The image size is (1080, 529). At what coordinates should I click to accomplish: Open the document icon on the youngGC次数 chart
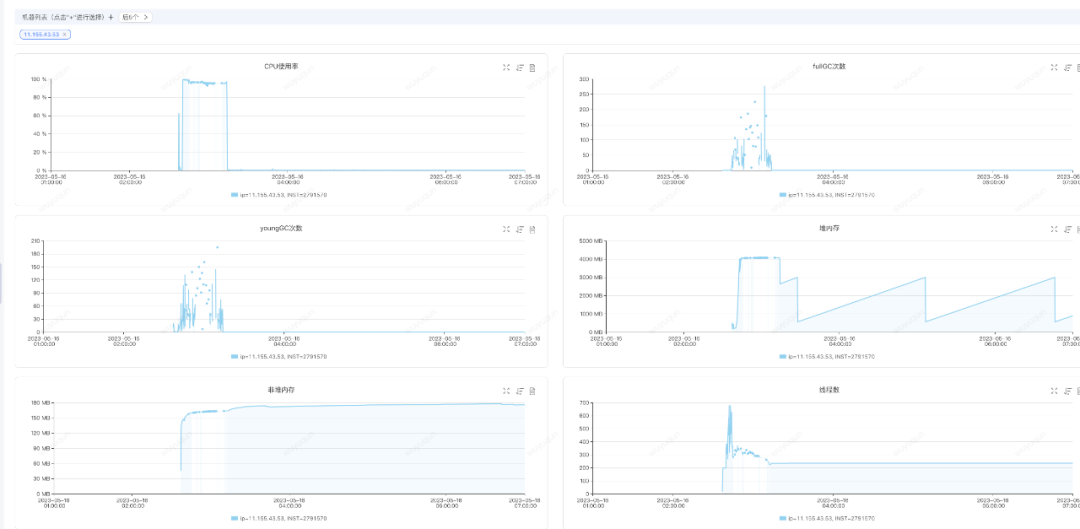(x=532, y=229)
